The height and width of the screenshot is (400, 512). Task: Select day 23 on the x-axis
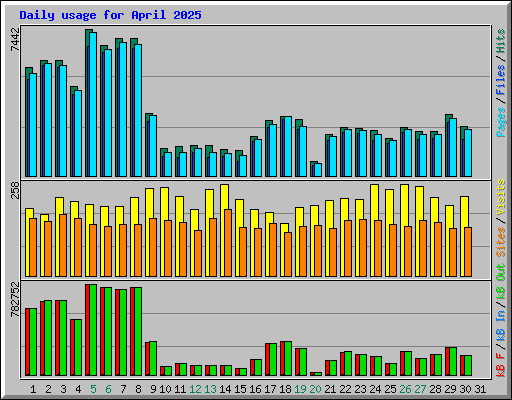pos(360,389)
